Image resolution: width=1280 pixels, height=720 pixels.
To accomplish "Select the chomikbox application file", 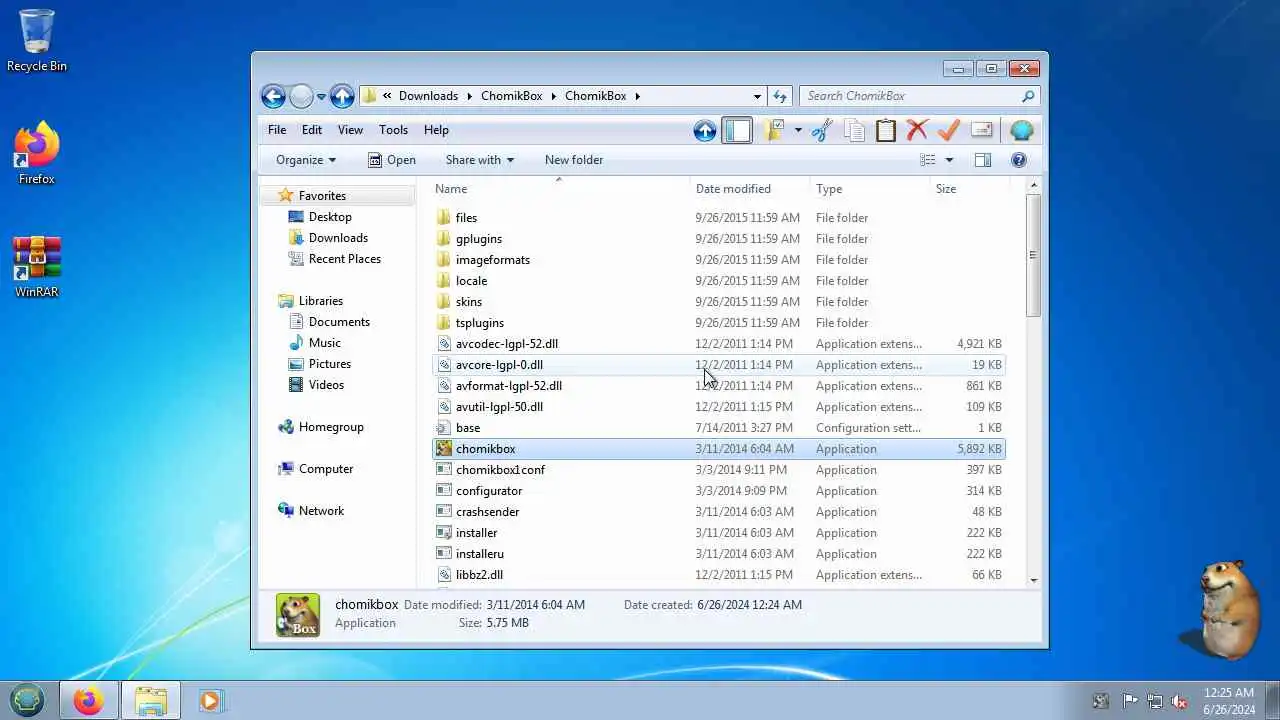I will click(718, 449).
